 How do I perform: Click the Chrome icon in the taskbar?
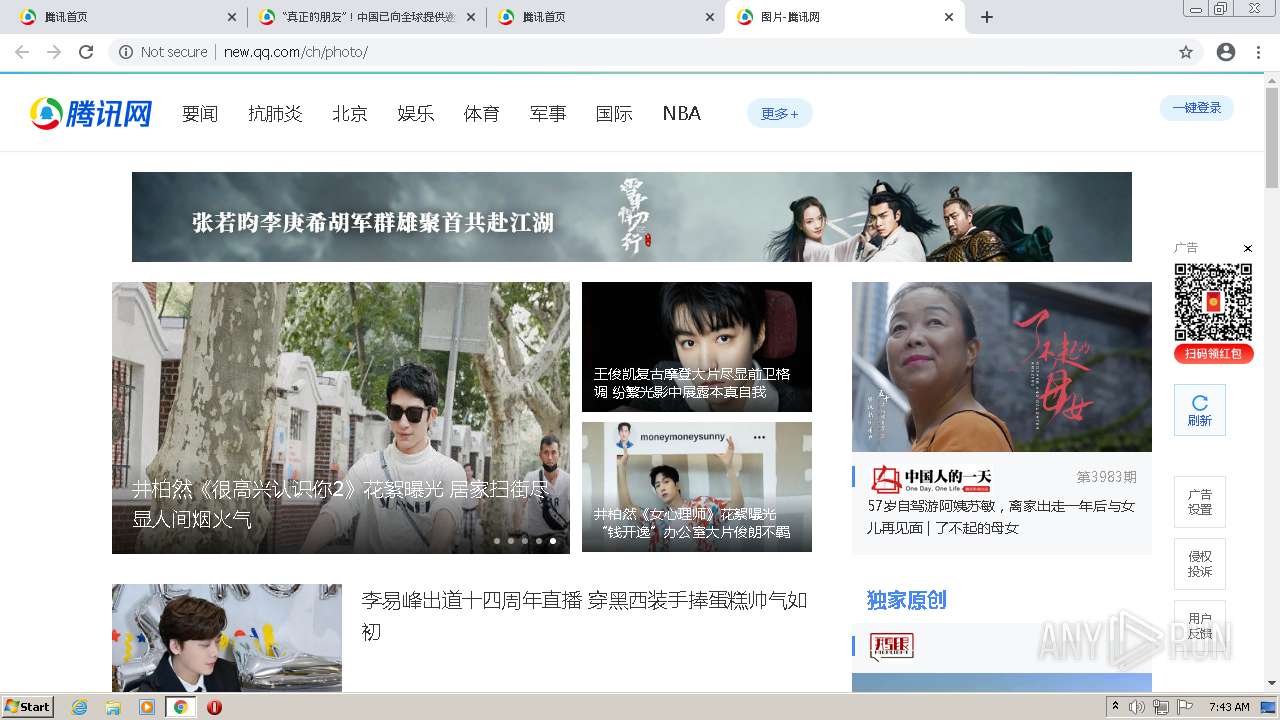click(x=181, y=707)
